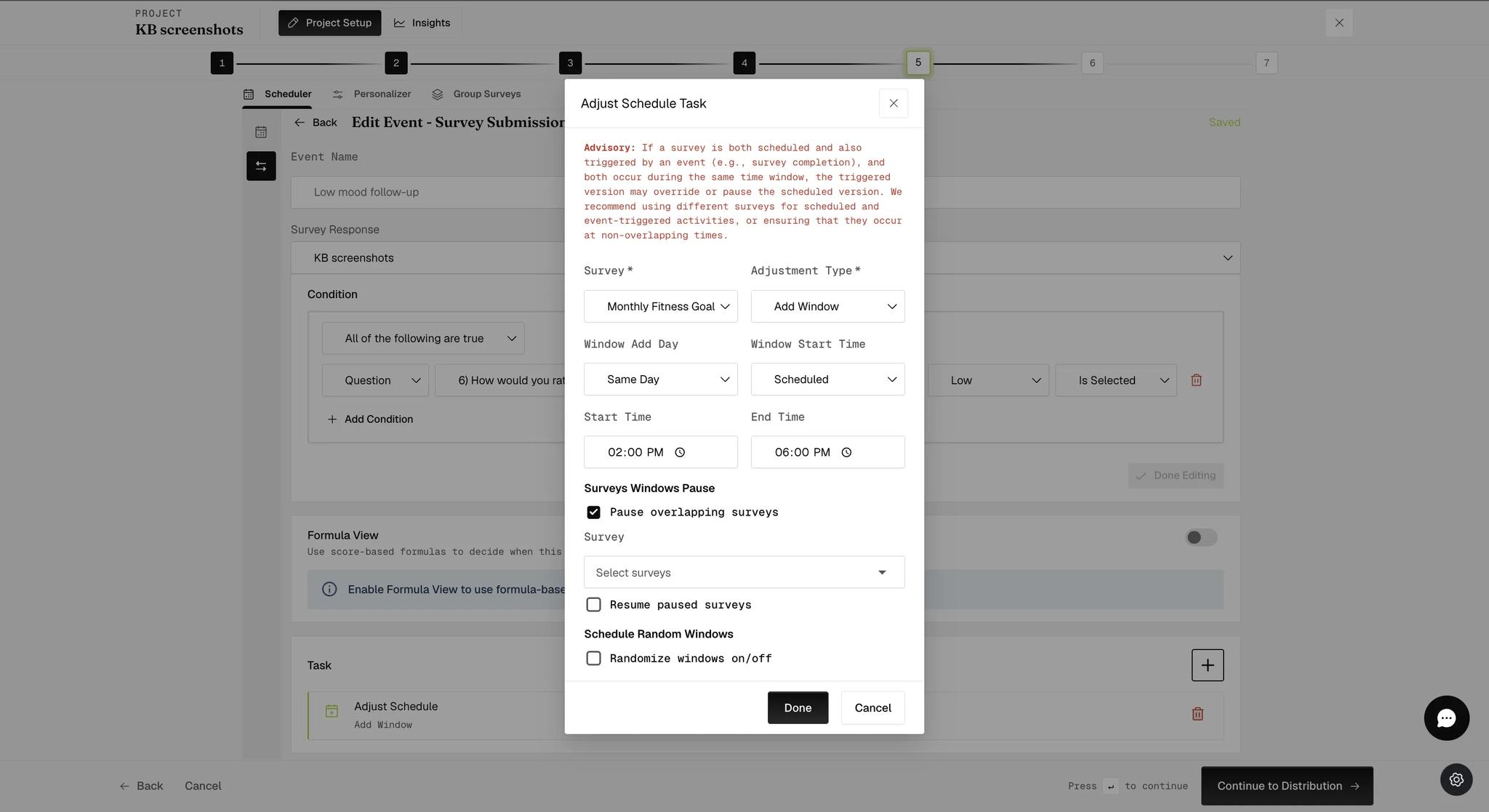Expand the Window Add Day dropdown
This screenshot has width=1489, height=812.
pyautogui.click(x=661, y=379)
